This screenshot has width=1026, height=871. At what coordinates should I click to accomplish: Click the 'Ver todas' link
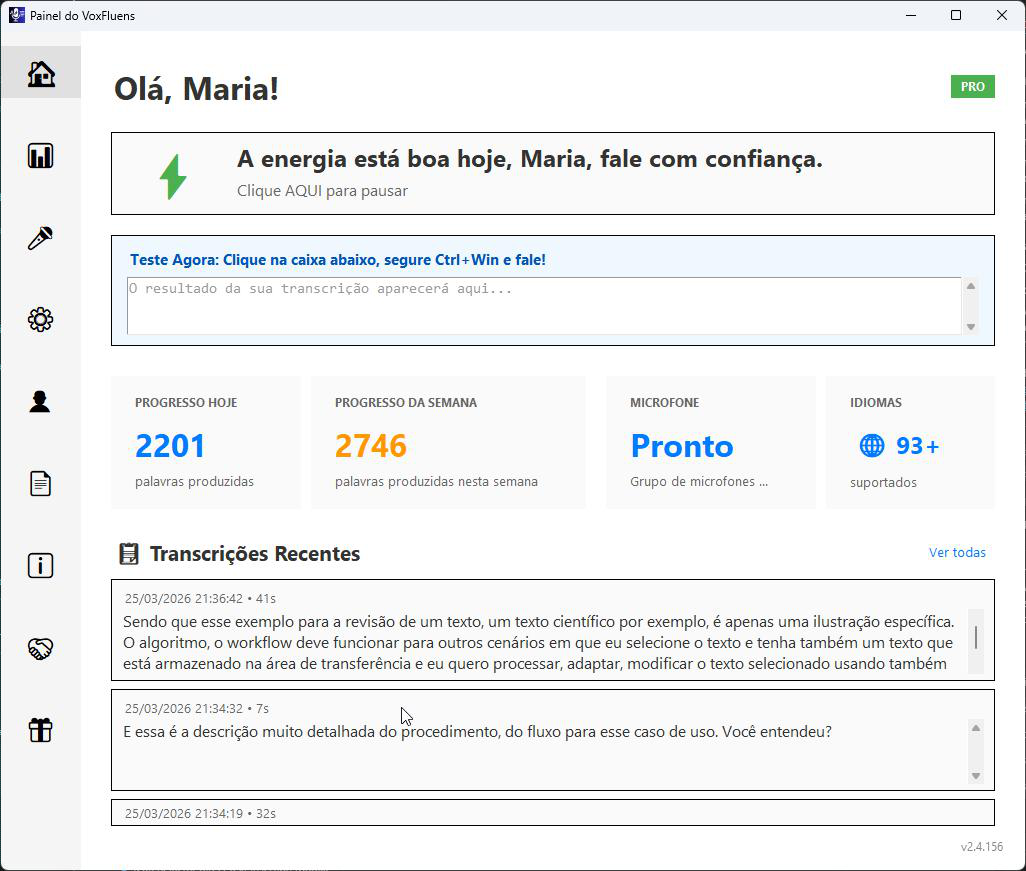[x=957, y=552]
